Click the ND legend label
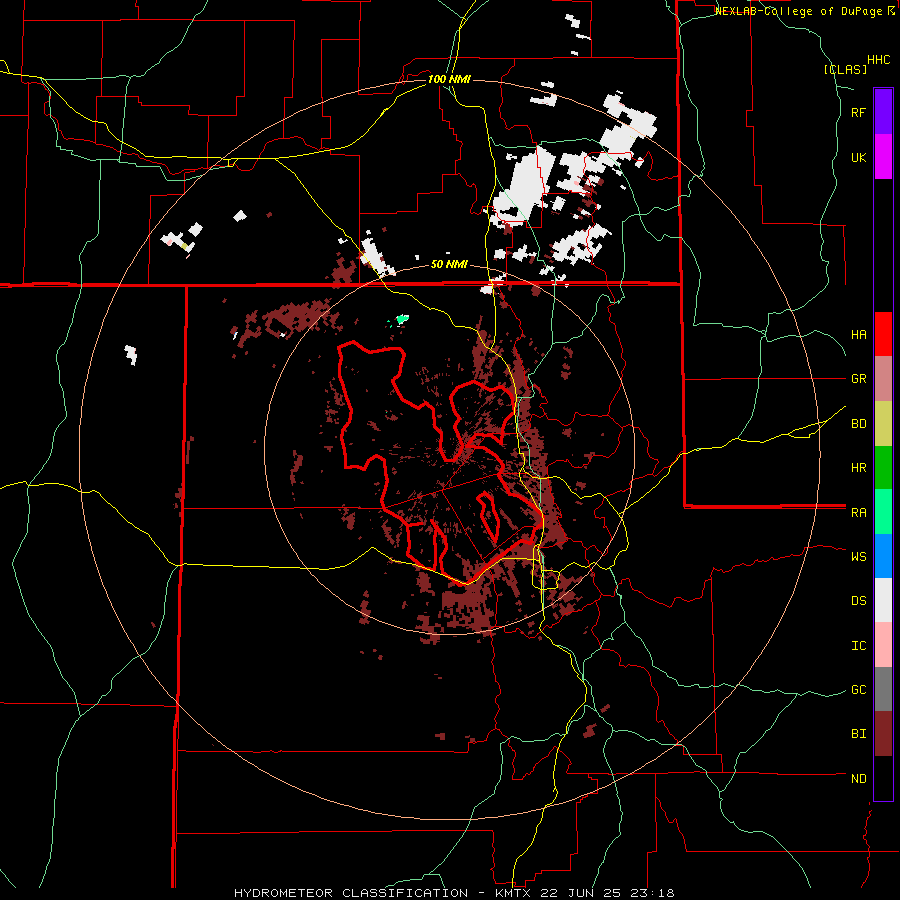The height and width of the screenshot is (900, 900). (858, 778)
